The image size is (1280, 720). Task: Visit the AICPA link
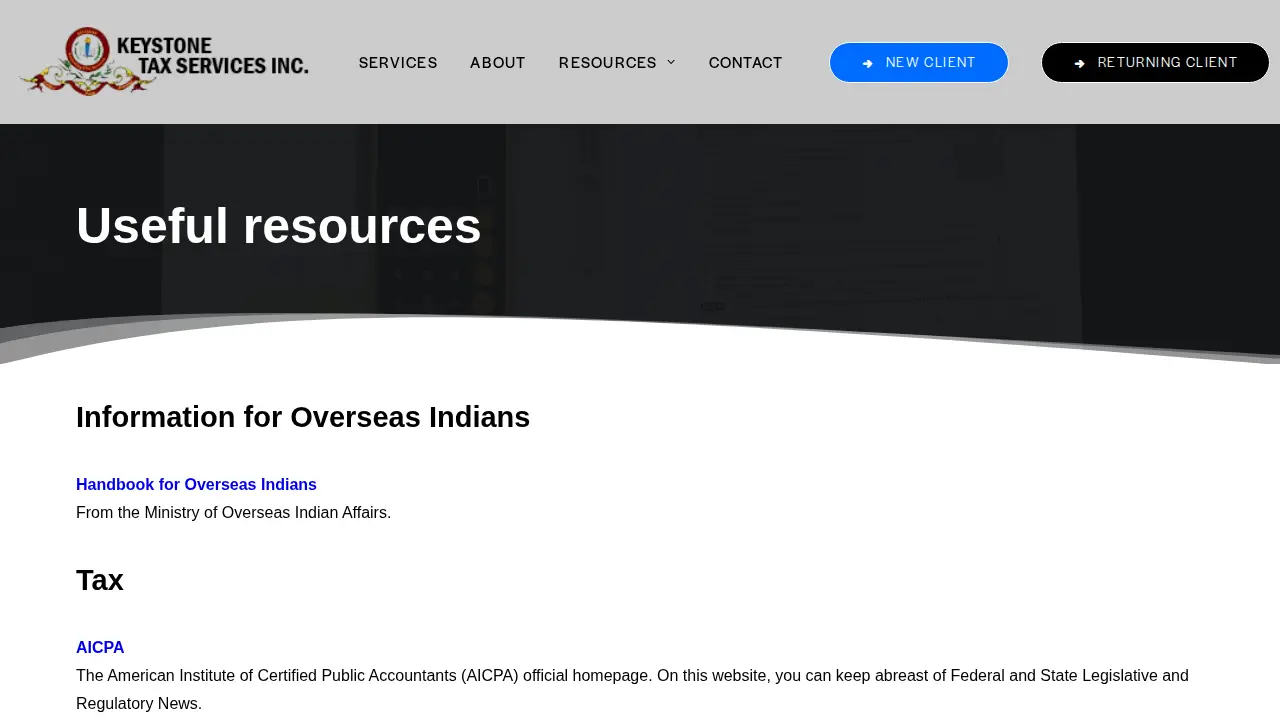tap(100, 648)
